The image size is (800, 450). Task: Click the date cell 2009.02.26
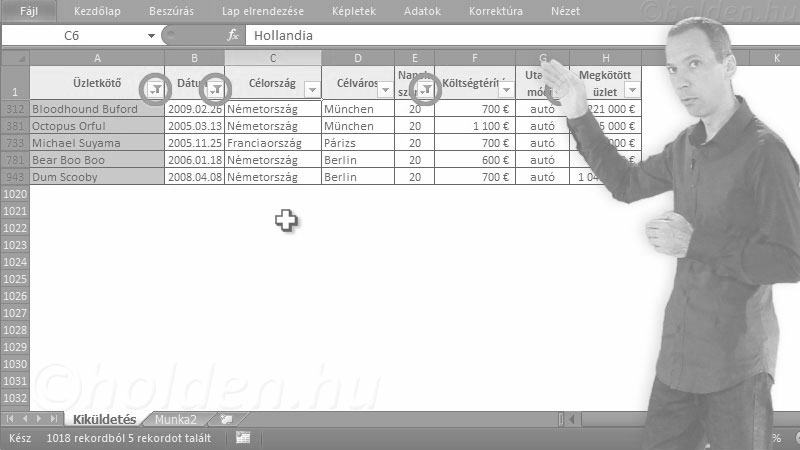(194, 109)
